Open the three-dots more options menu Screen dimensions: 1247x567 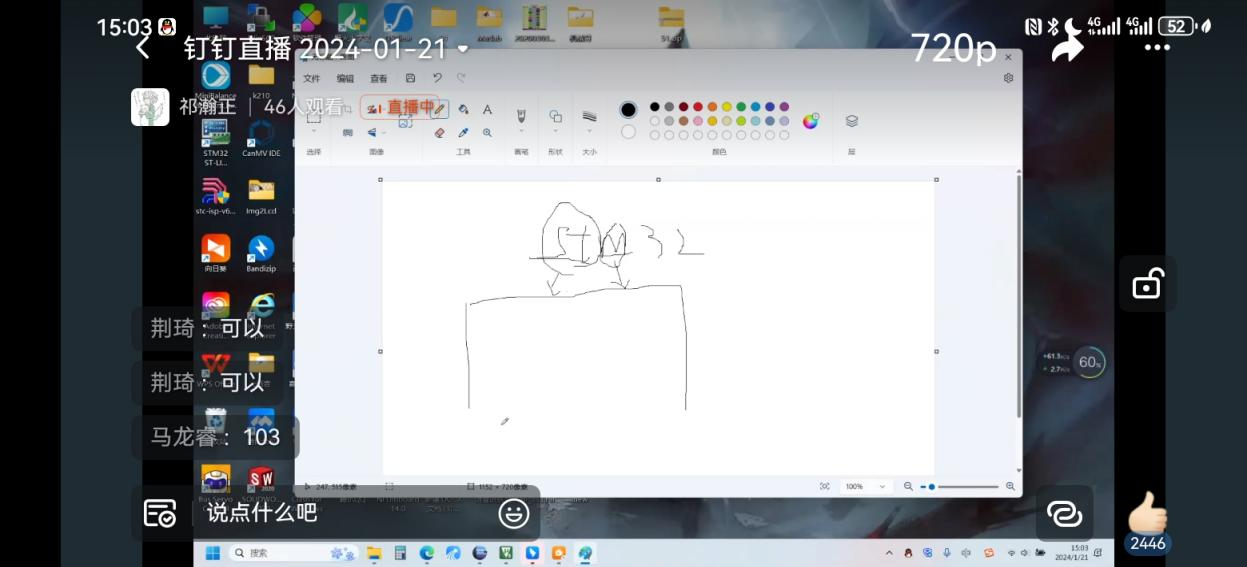click(1157, 48)
